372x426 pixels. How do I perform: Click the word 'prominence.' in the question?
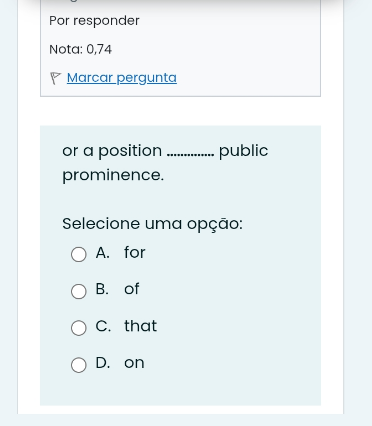pos(113,175)
